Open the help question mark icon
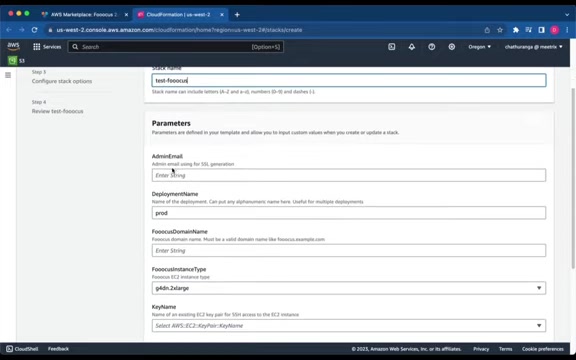Screen dimensions: 576x360 [x=432, y=47]
